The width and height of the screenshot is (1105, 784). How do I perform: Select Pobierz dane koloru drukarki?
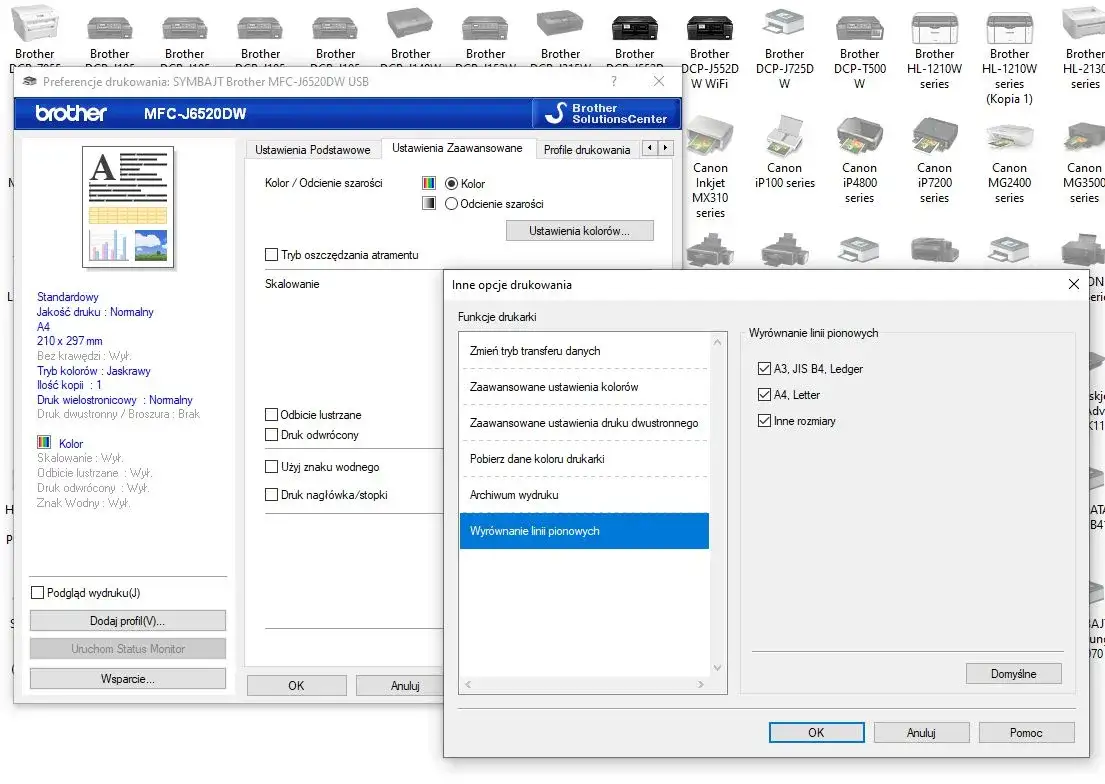point(584,458)
